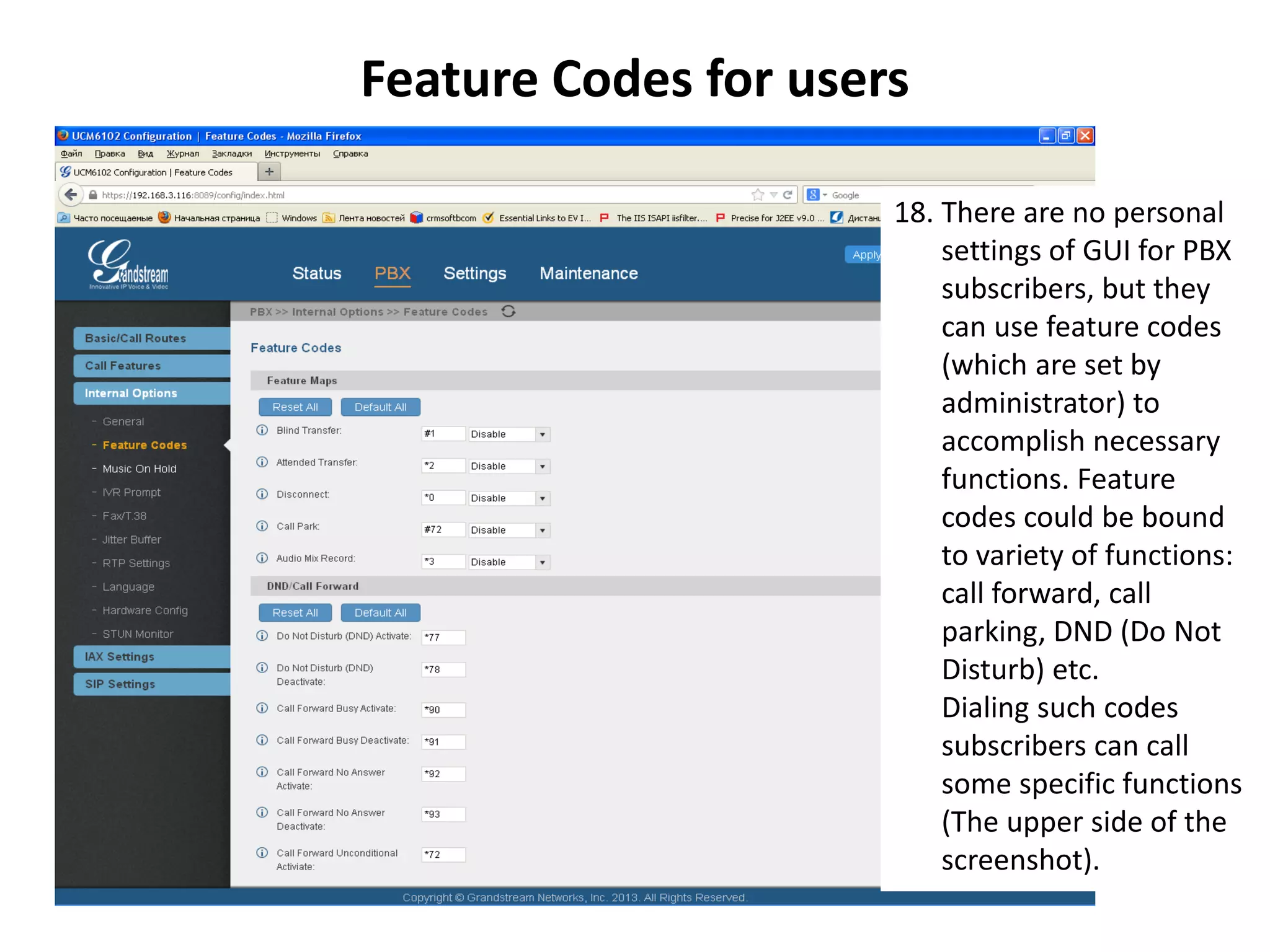Open the Windows bookmark in bookmarks bar

(291, 218)
